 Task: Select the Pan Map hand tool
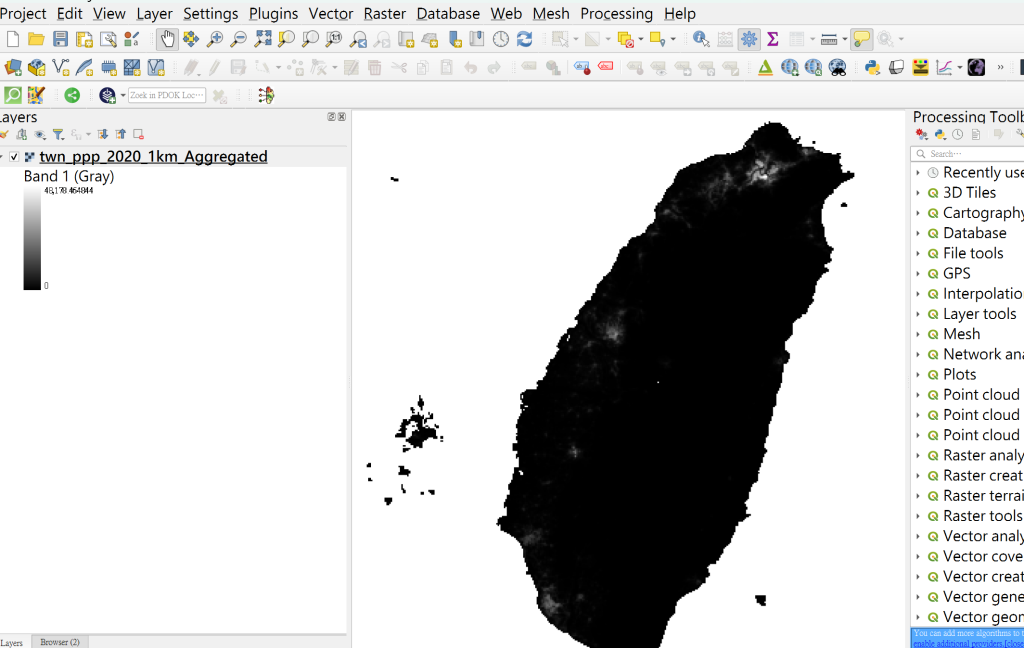coord(167,39)
